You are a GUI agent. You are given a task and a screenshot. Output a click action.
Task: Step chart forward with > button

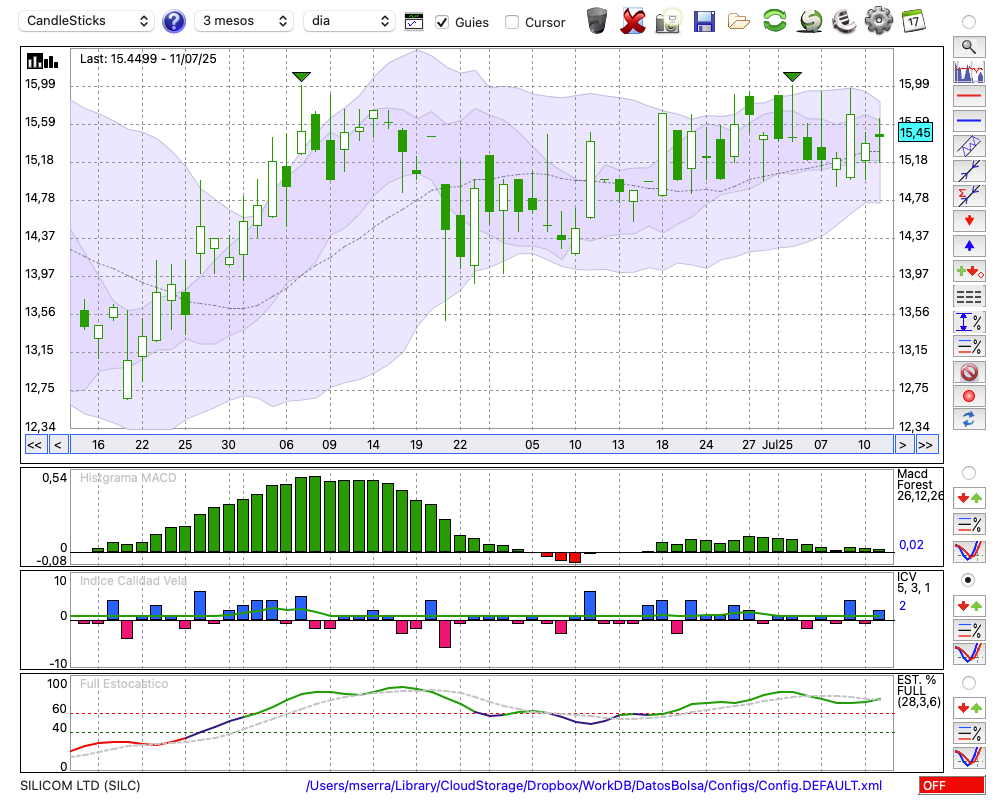[x=902, y=445]
